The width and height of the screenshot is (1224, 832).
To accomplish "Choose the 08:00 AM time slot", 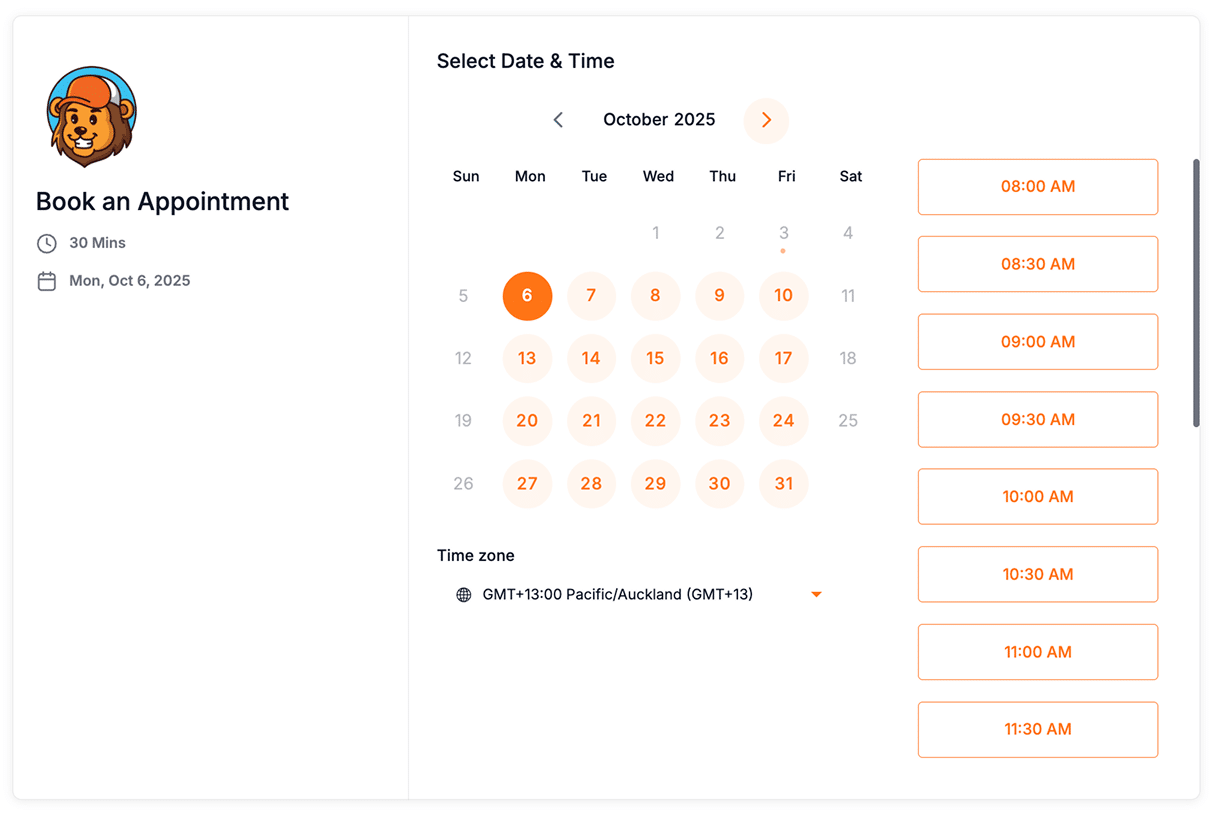I will click(1037, 187).
